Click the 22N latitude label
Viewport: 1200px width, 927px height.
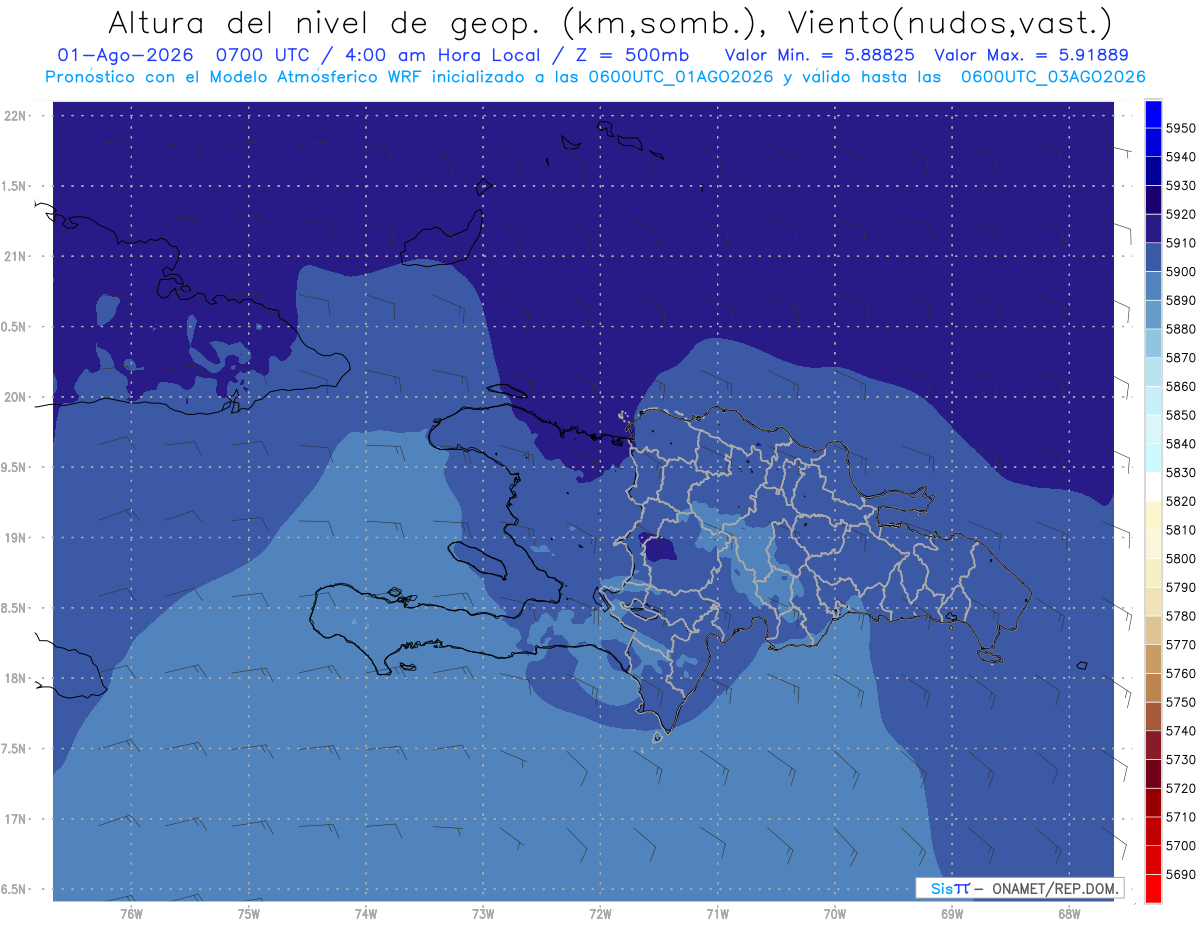coord(15,116)
